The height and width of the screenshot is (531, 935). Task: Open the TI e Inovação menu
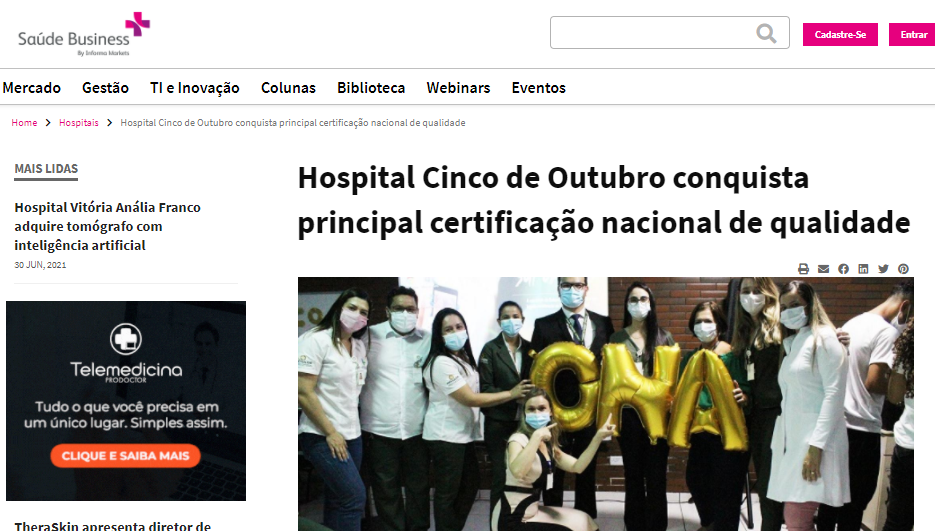click(x=195, y=88)
